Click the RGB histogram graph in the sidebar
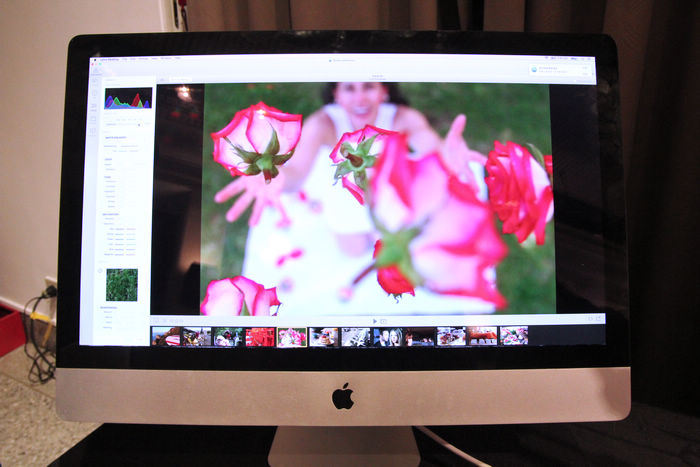The image size is (700, 467). coord(128,98)
